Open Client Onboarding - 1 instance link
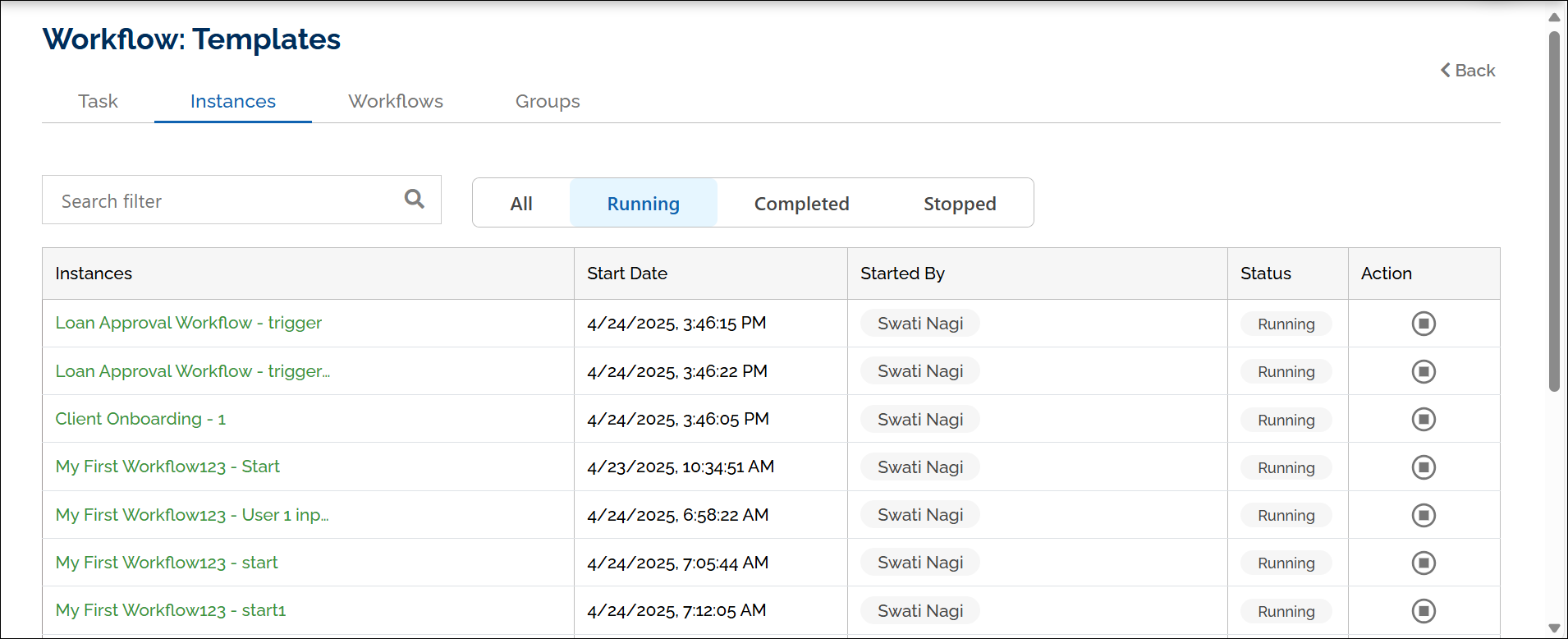This screenshot has height=639, width=1568. pyautogui.click(x=140, y=419)
